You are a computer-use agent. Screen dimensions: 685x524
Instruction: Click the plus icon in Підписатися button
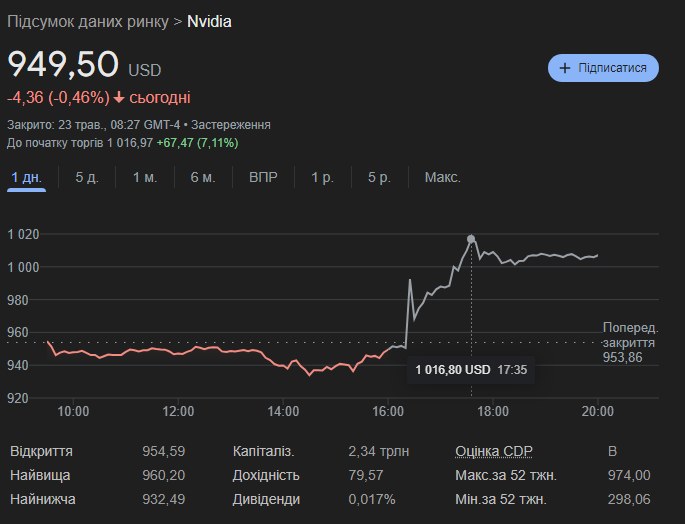(565, 68)
